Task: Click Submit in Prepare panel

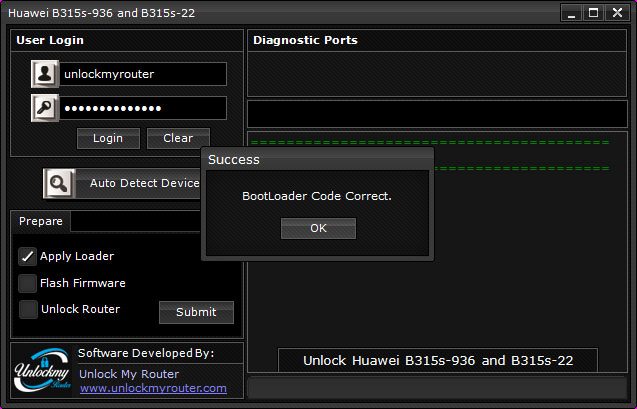Action: click(x=196, y=312)
